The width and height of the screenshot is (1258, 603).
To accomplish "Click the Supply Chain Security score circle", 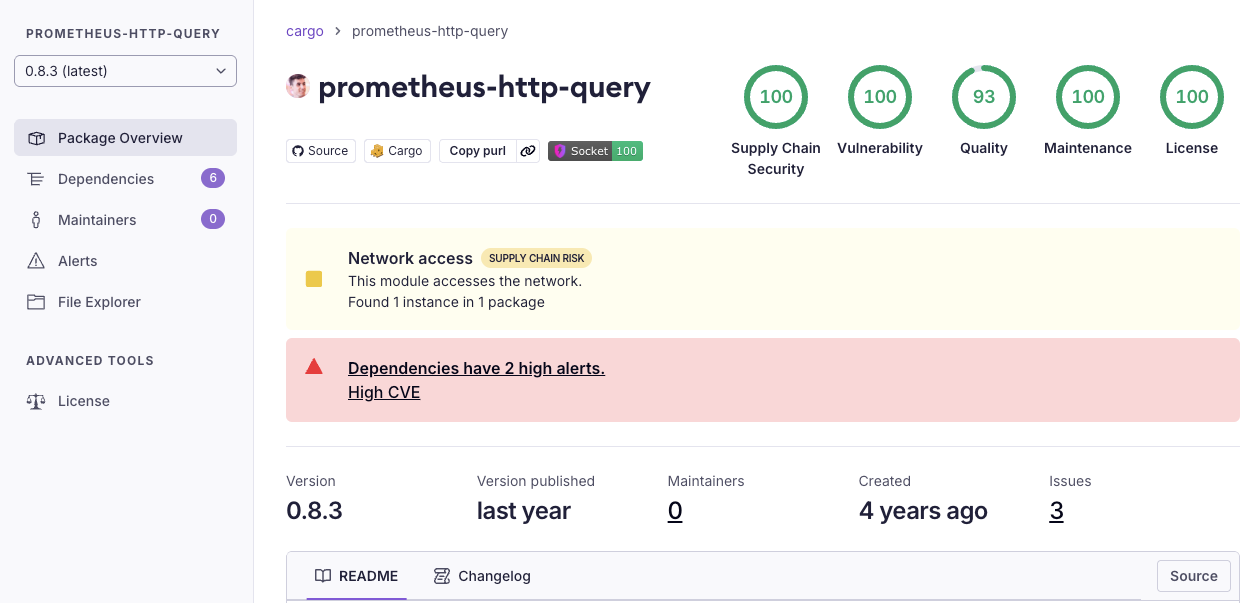I will pyautogui.click(x=775, y=97).
